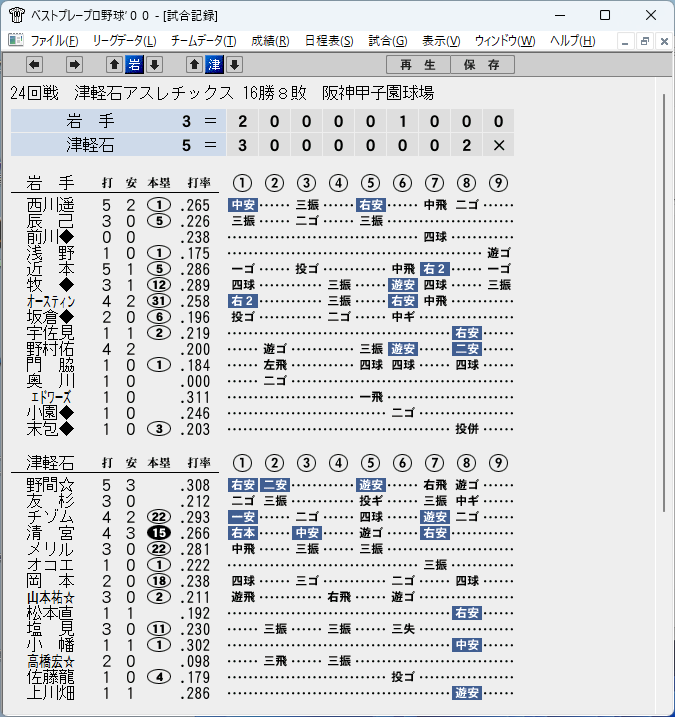Click the right arrow next game icon

74,64
